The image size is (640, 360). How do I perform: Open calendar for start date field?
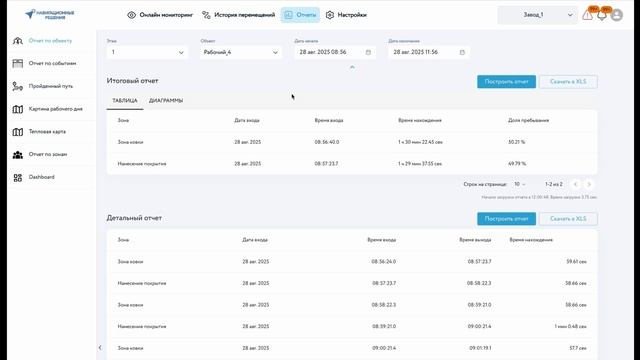point(368,52)
